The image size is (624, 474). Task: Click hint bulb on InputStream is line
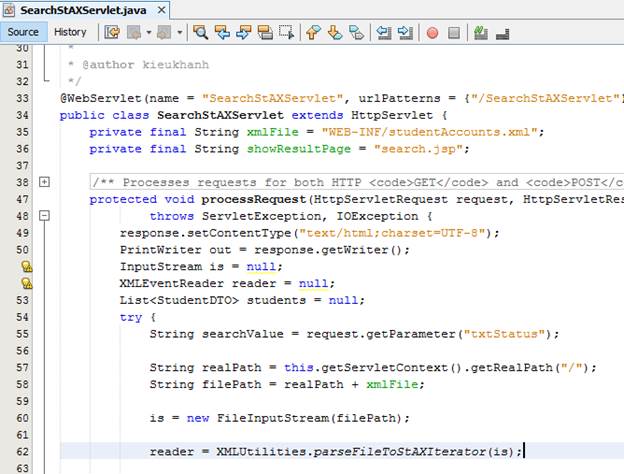click(x=27, y=267)
